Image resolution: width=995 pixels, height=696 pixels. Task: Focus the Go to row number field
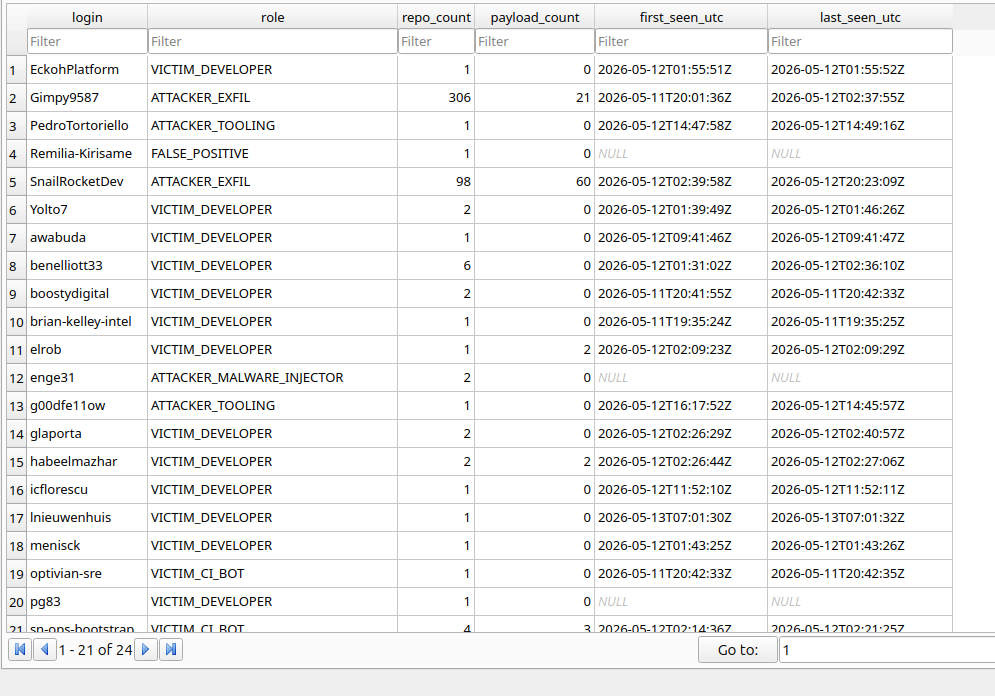(x=886, y=650)
